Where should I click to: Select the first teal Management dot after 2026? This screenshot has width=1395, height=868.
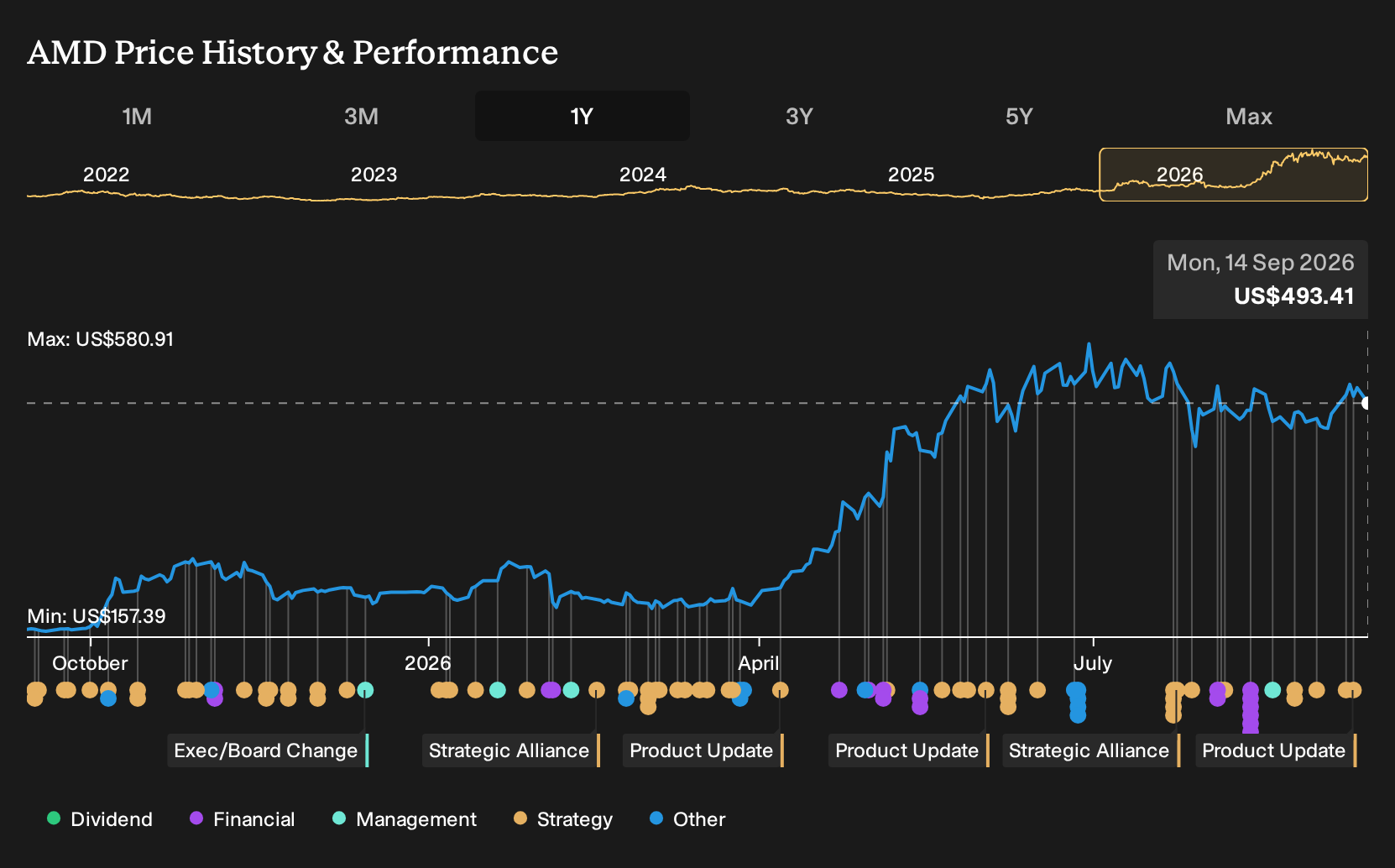click(497, 690)
